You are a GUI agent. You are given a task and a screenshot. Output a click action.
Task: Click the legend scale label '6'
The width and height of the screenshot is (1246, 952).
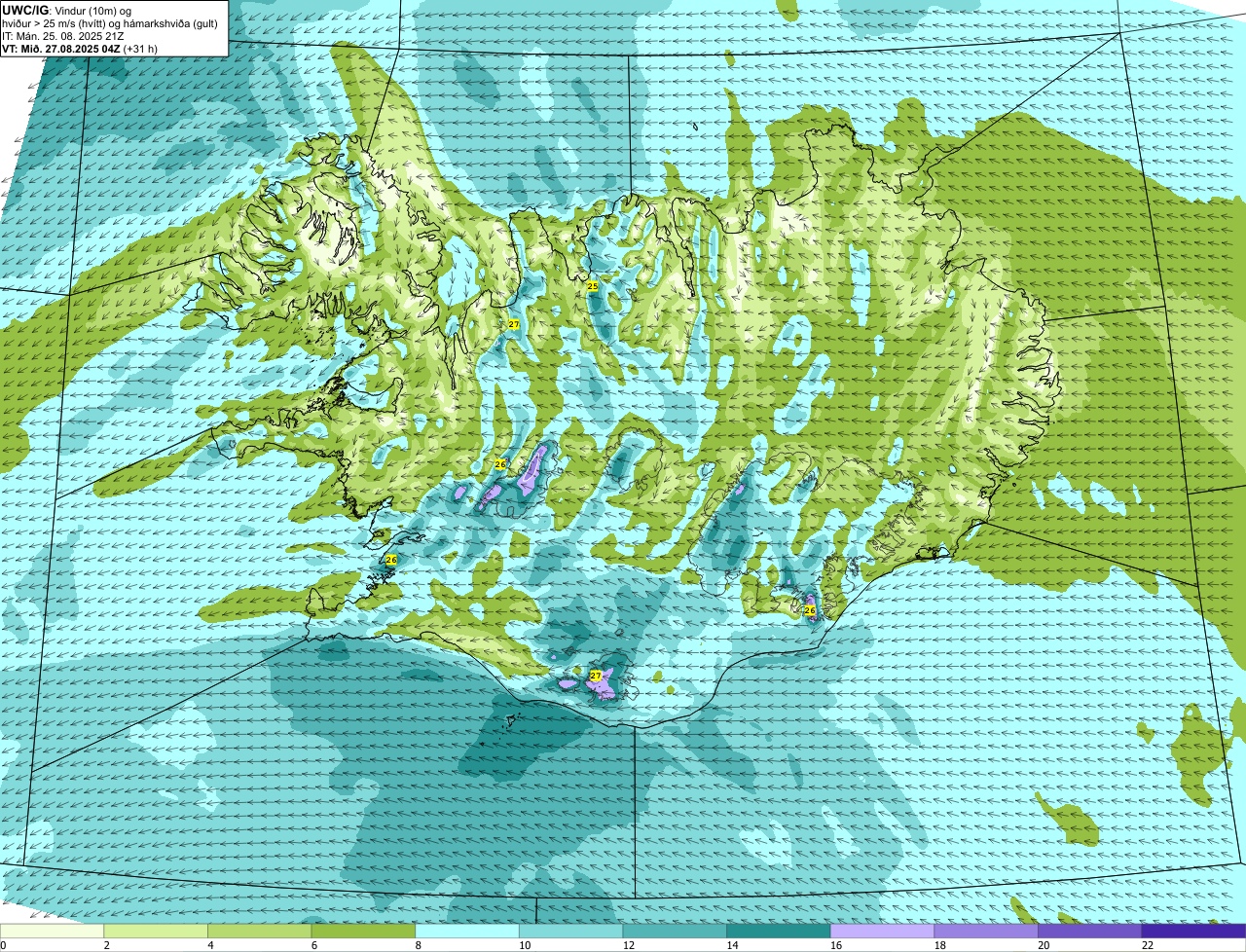pyautogui.click(x=313, y=945)
